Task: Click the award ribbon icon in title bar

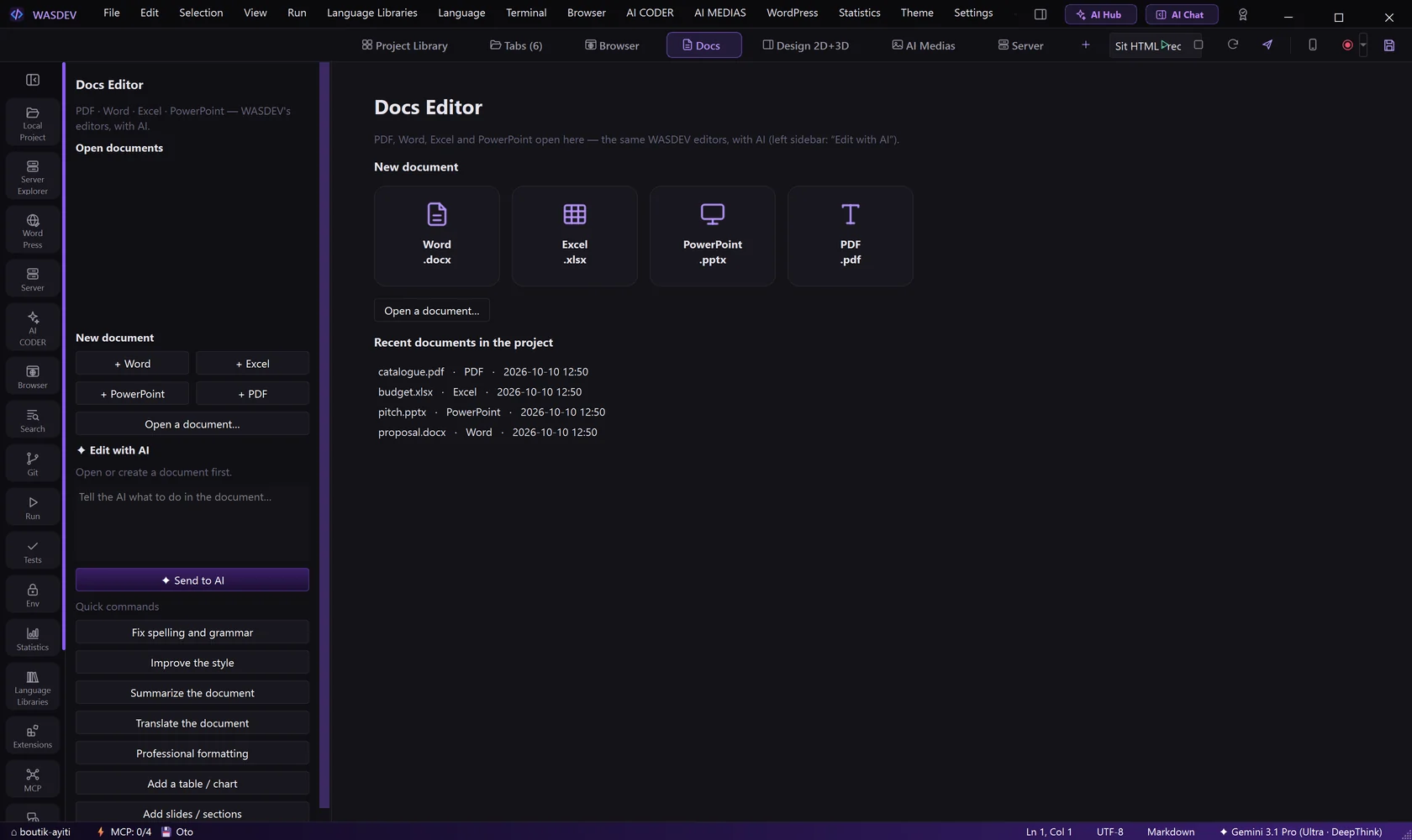Action: (1243, 14)
